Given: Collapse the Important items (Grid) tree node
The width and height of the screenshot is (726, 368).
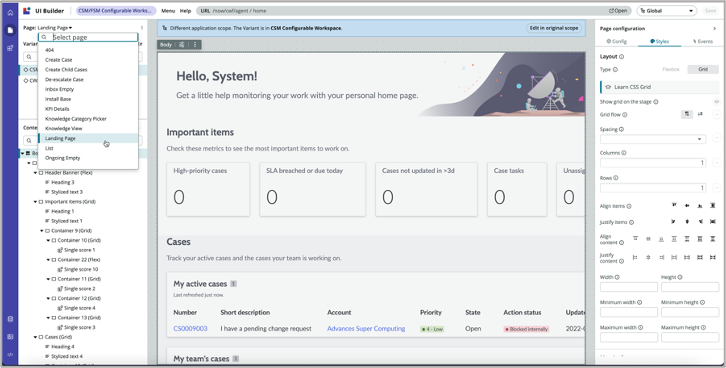Looking at the screenshot, I should pyautogui.click(x=36, y=202).
